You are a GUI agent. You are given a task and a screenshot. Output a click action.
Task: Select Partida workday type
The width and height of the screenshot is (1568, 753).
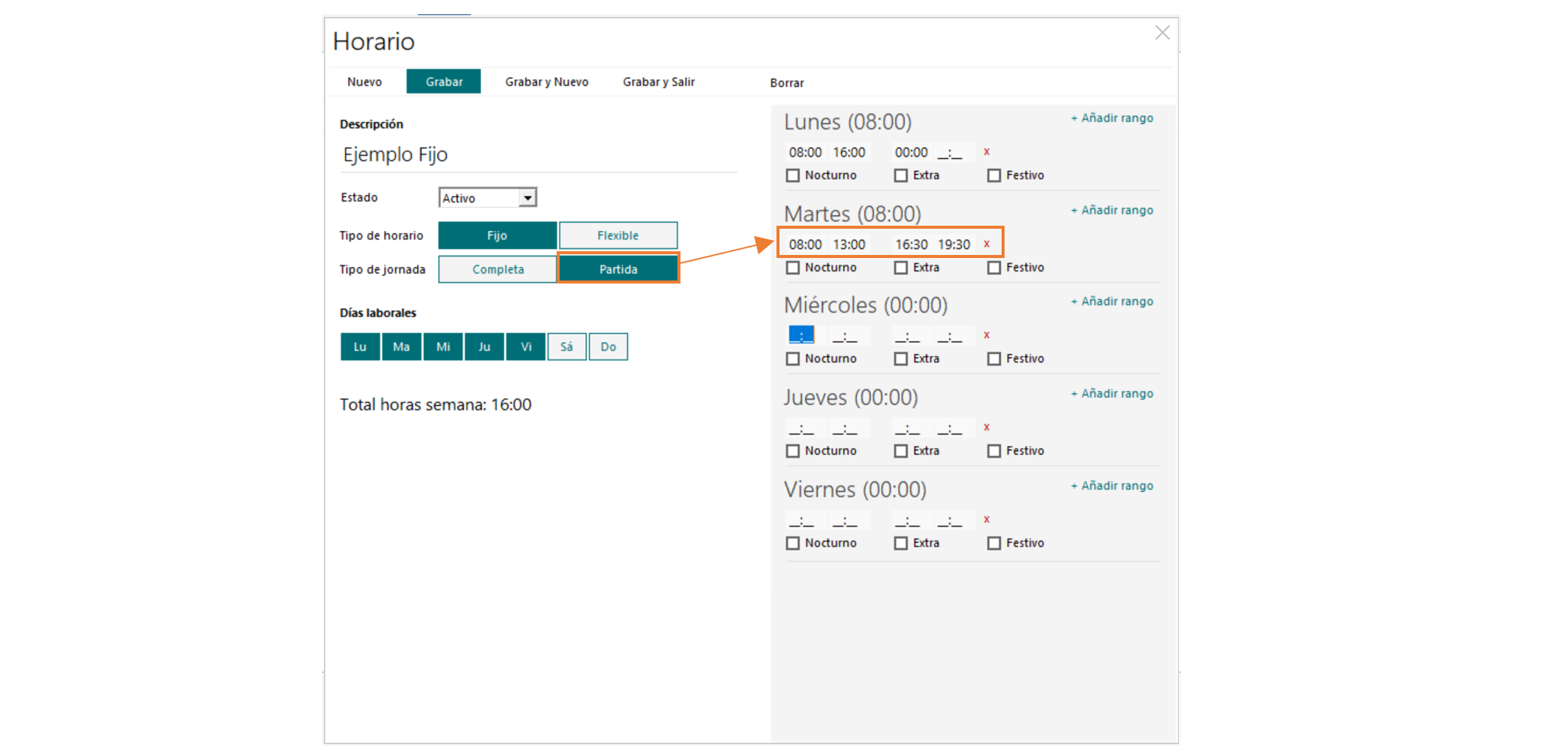click(618, 269)
